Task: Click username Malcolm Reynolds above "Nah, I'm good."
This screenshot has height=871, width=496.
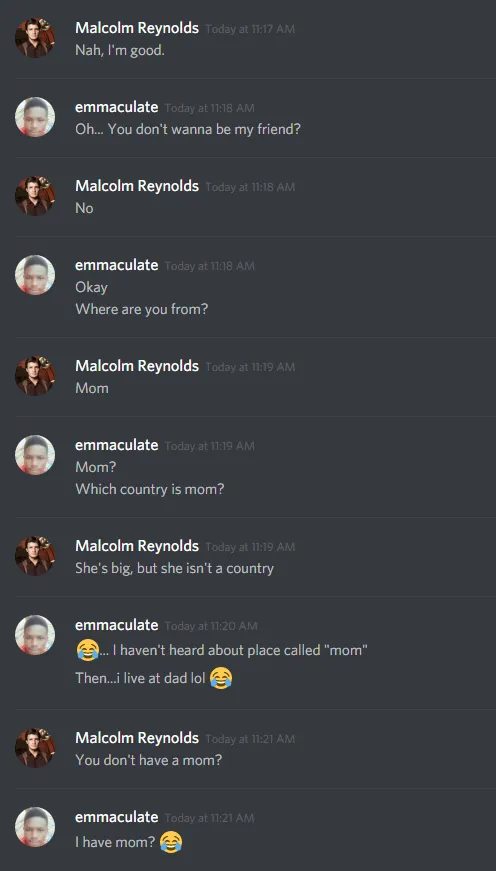Action: click(137, 28)
